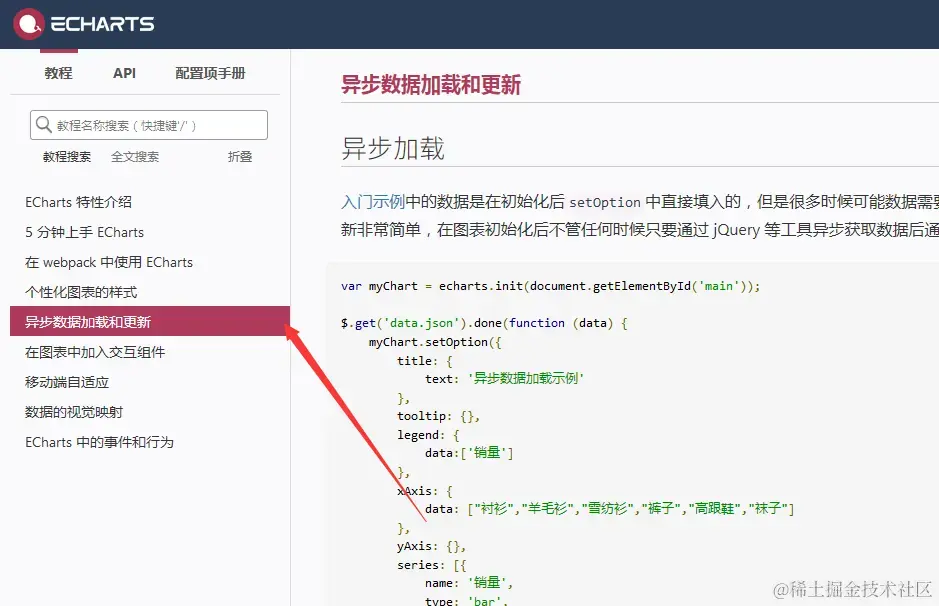Open 移动端自适应 tutorial

[66, 382]
